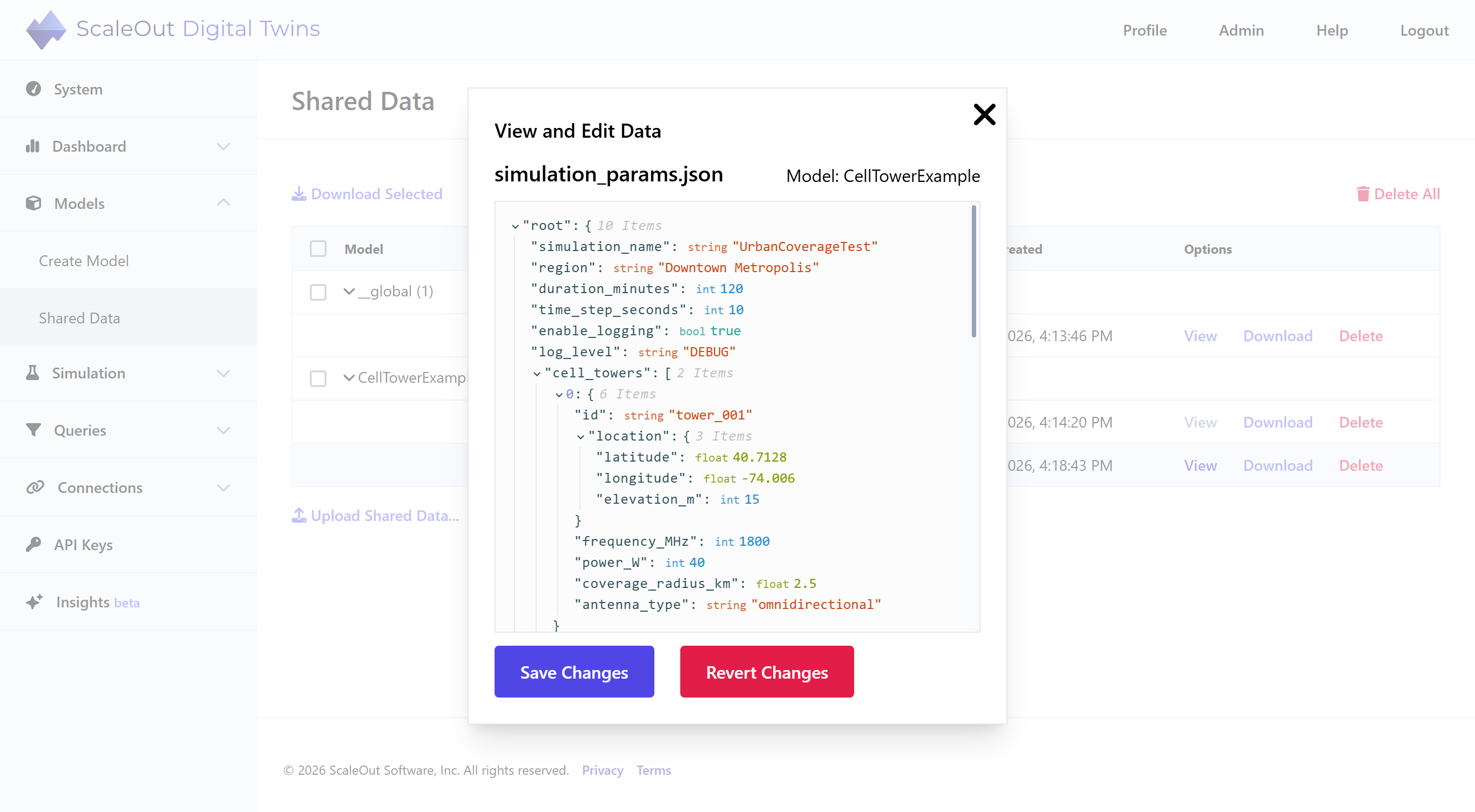Viewport: 1475px width, 812px height.
Task: Click the Delete All trash icon
Action: click(x=1363, y=194)
